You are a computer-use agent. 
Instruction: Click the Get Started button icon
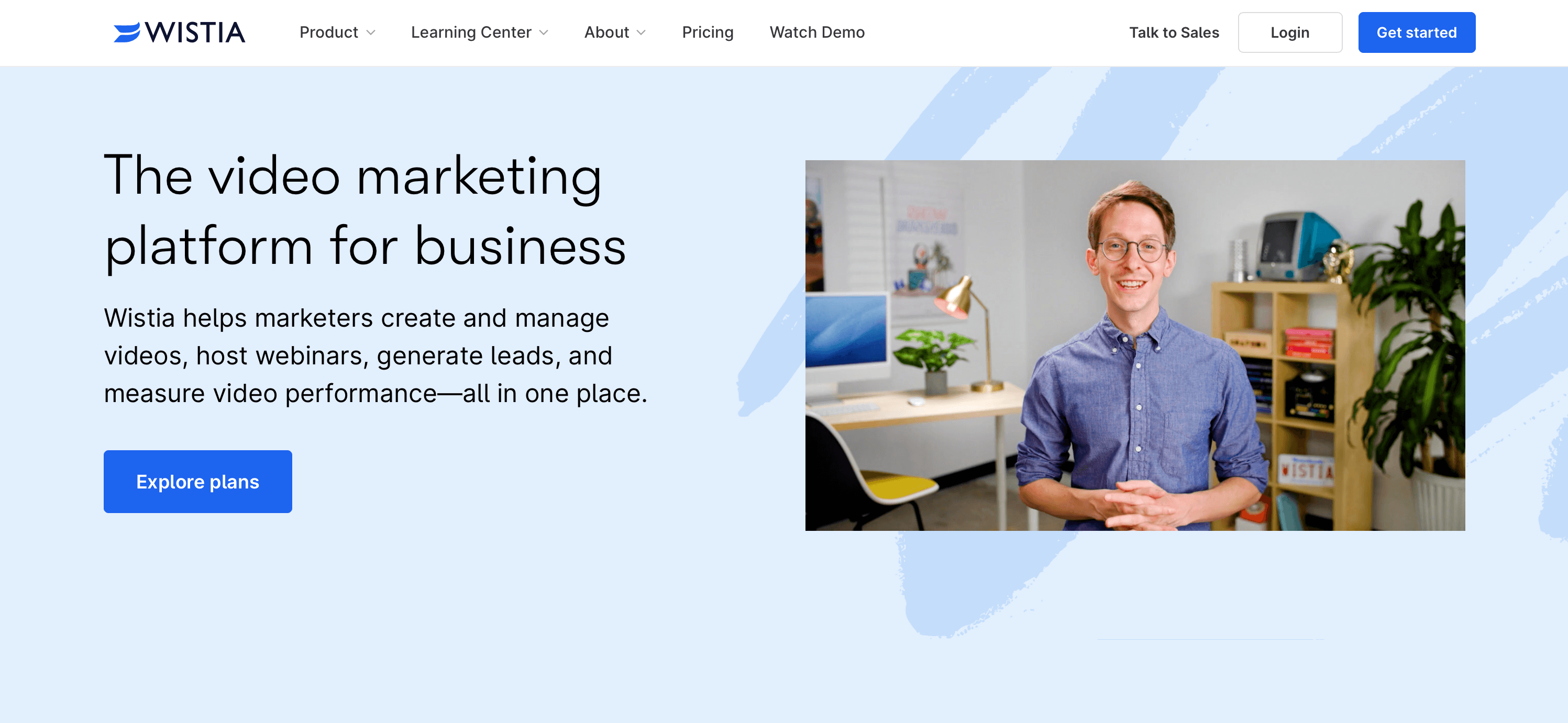[1417, 32]
